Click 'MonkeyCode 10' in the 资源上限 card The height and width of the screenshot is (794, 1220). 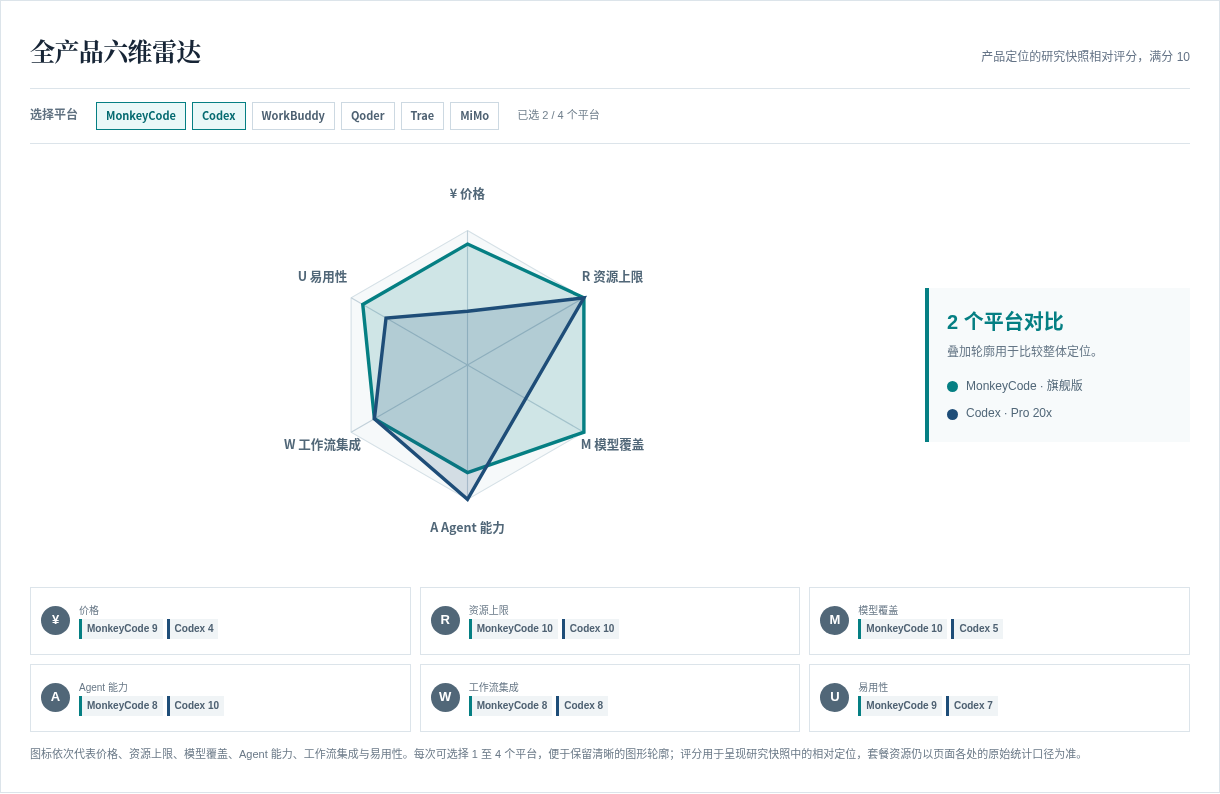(x=513, y=629)
